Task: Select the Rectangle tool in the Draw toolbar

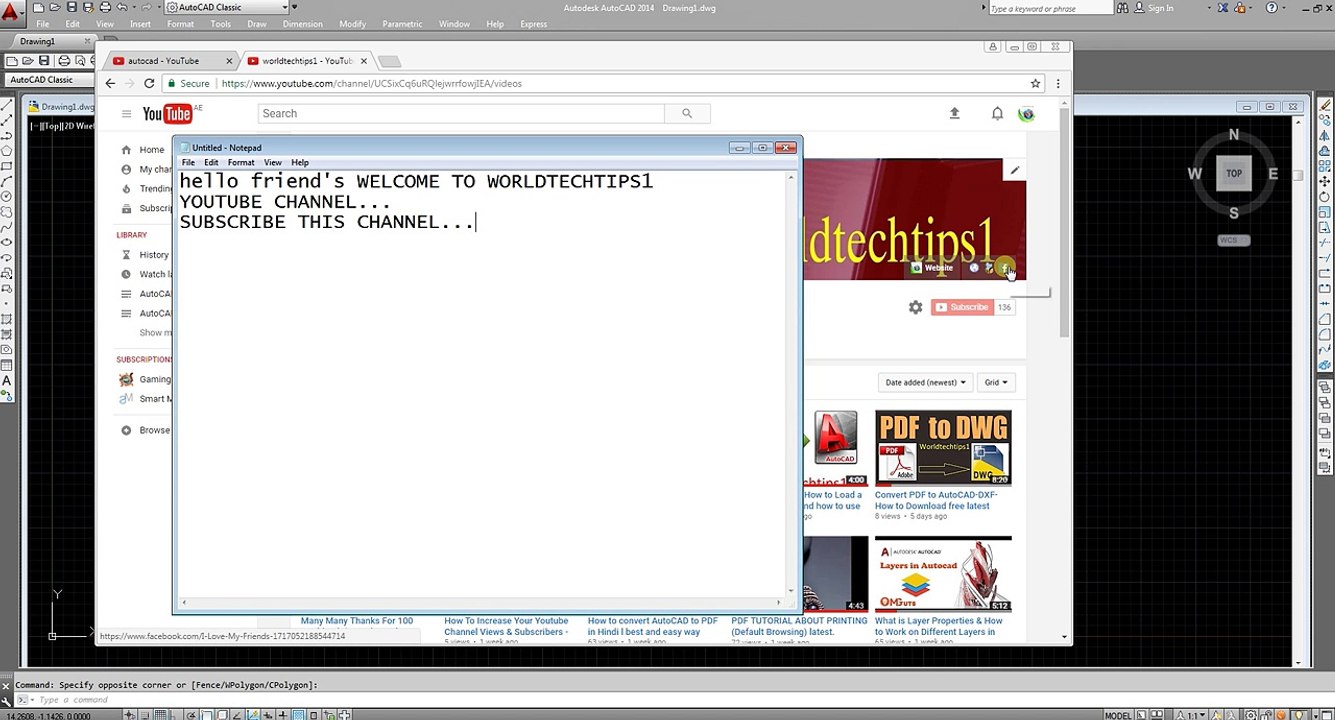Action: click(7, 166)
